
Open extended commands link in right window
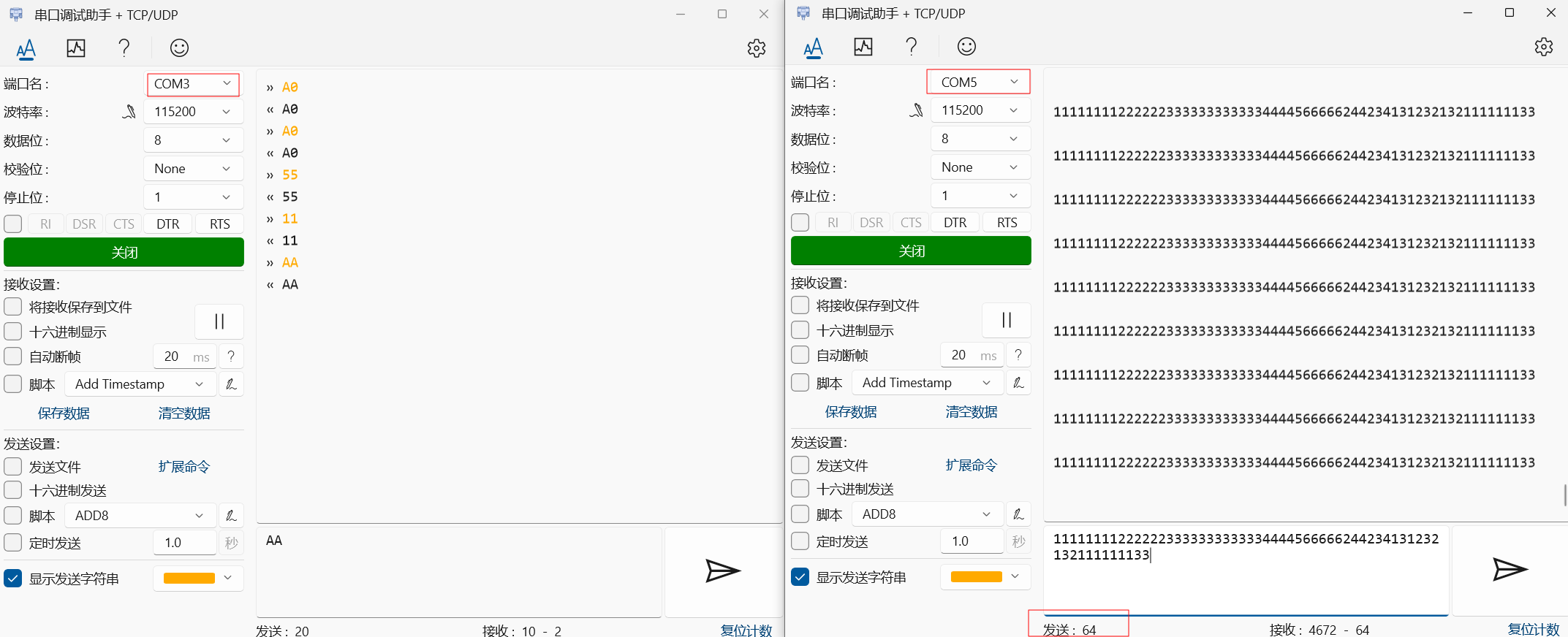(x=972, y=465)
